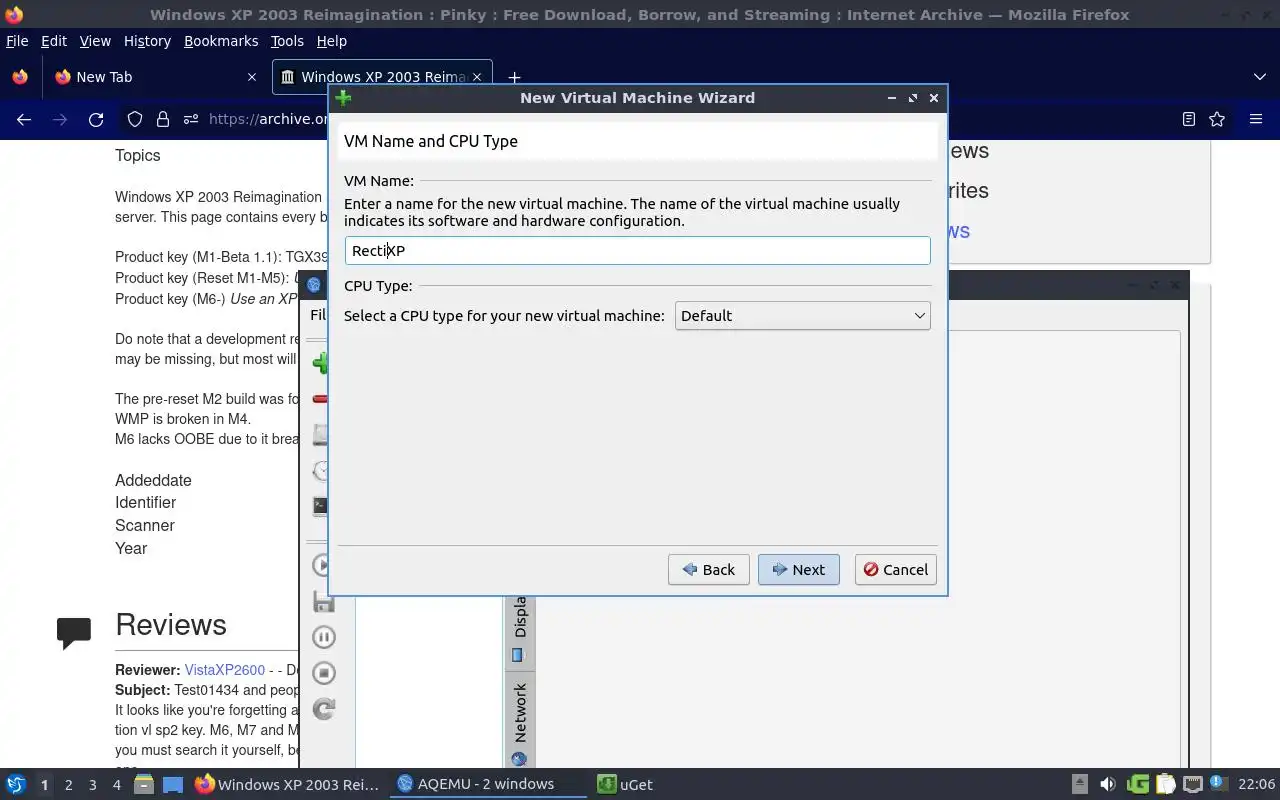Image resolution: width=1280 pixels, height=800 pixels.
Task: Click the wizard Back button
Action: pos(709,570)
